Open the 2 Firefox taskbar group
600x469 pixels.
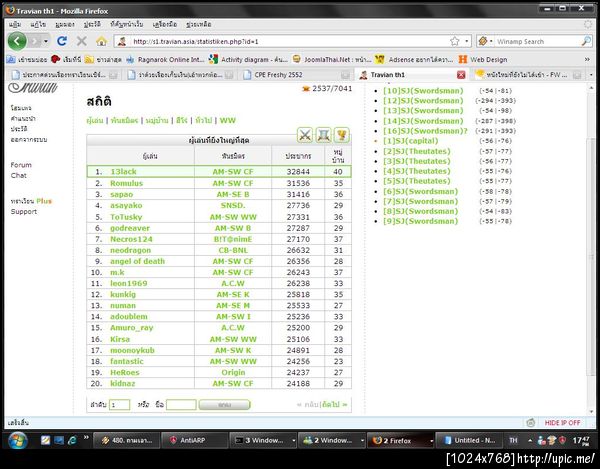(x=401, y=440)
